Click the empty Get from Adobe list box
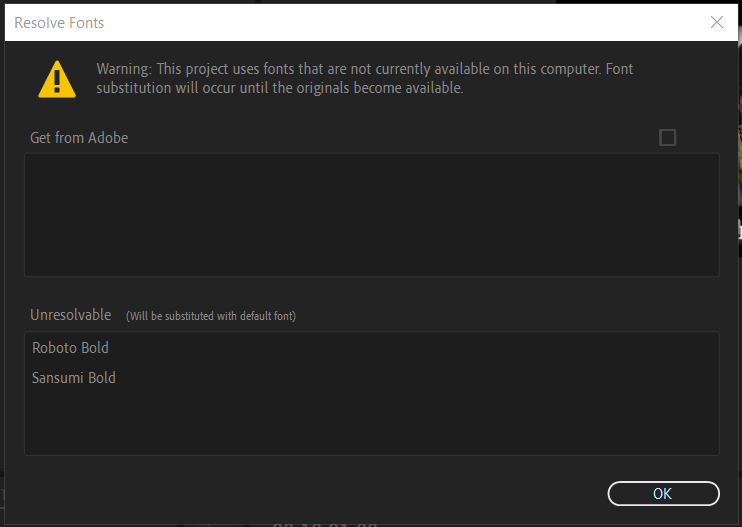742x527 pixels. pos(371,214)
